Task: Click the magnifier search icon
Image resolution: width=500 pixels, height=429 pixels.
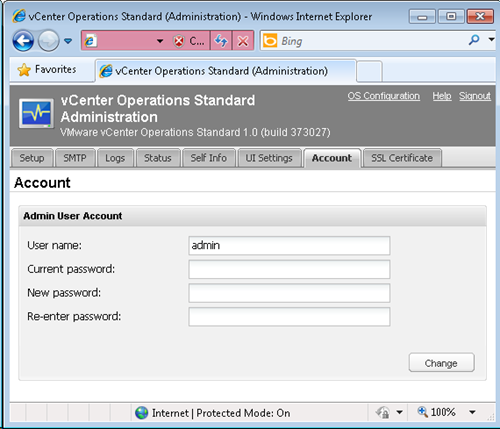Action: [x=474, y=40]
